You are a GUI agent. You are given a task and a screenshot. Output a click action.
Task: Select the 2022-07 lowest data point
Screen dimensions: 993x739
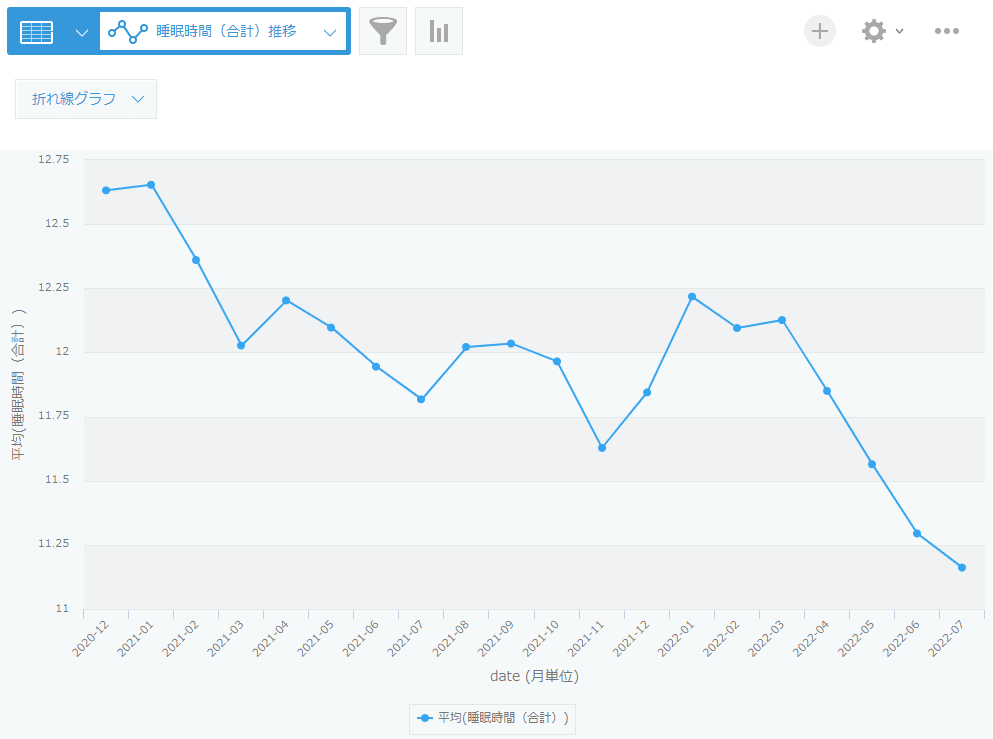(x=961, y=567)
